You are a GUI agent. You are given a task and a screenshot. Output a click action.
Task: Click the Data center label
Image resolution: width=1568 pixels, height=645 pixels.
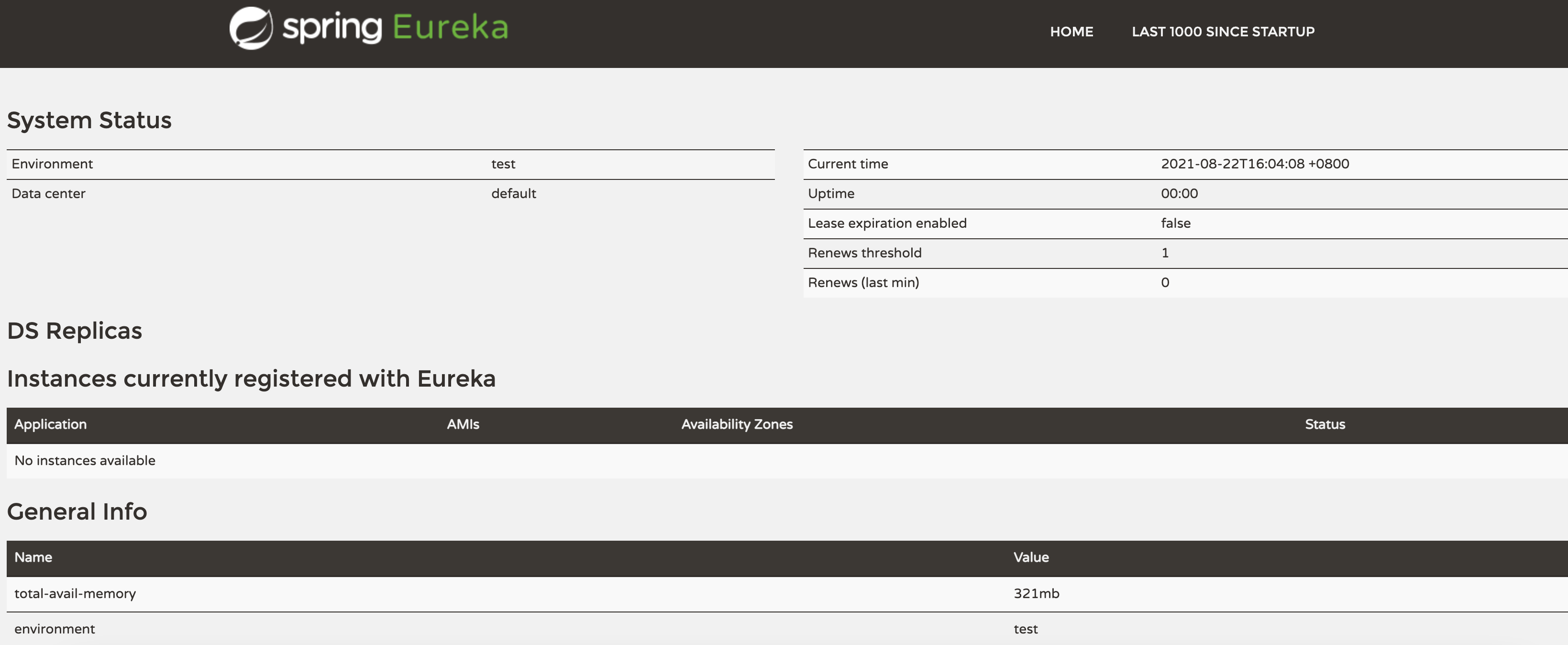(x=49, y=194)
